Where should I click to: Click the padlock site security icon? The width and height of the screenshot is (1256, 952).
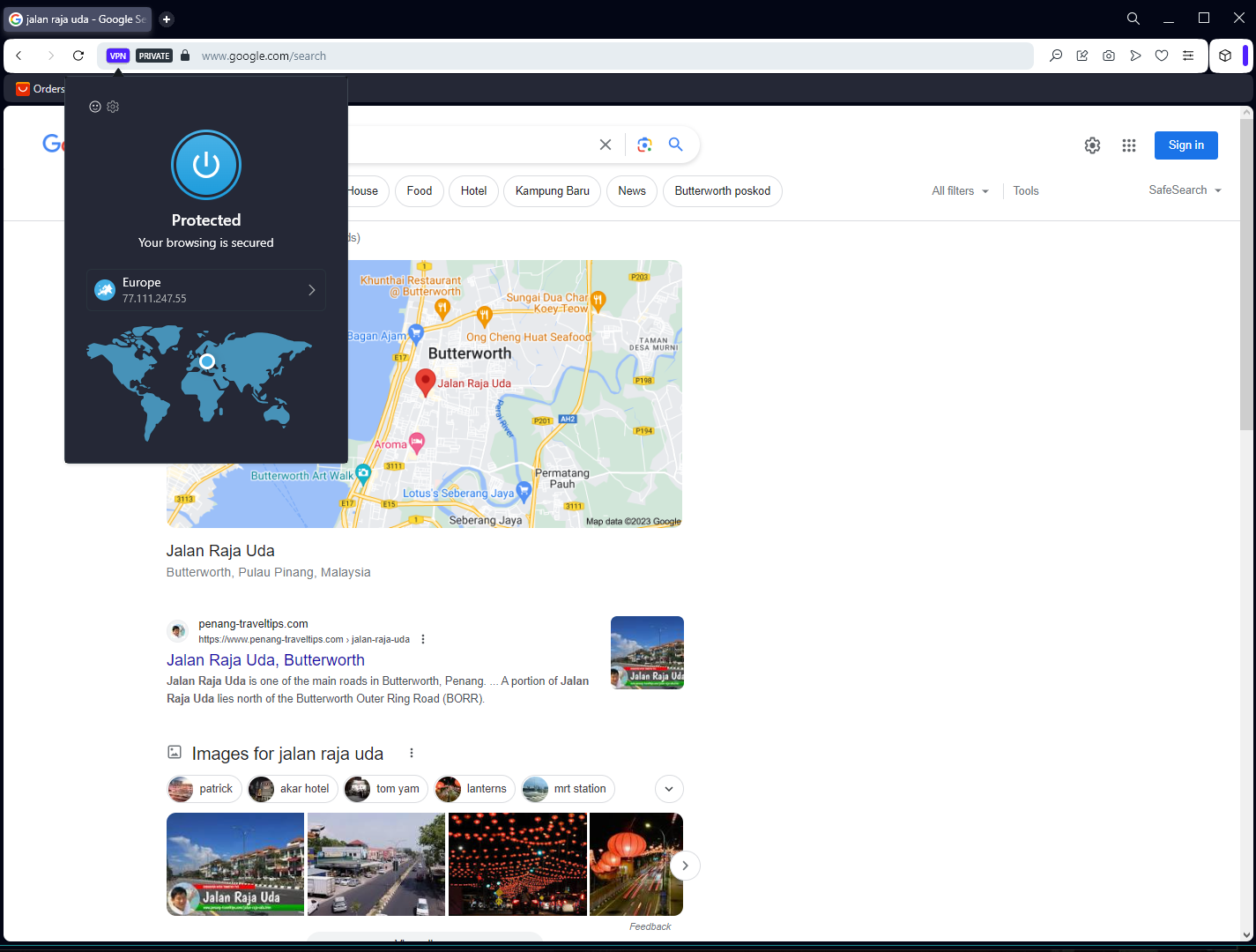pos(185,56)
